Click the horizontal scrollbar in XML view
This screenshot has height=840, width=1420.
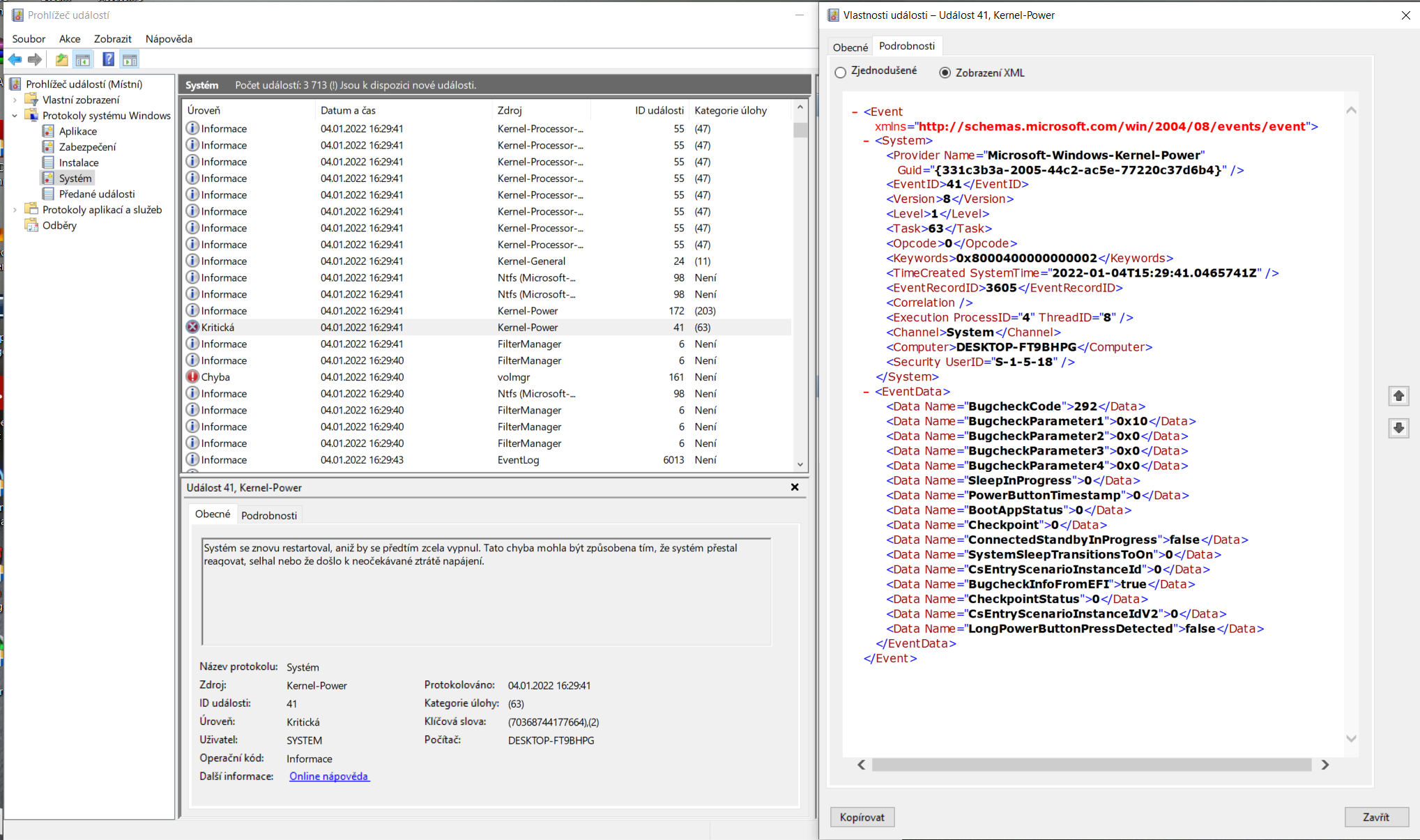[1091, 765]
